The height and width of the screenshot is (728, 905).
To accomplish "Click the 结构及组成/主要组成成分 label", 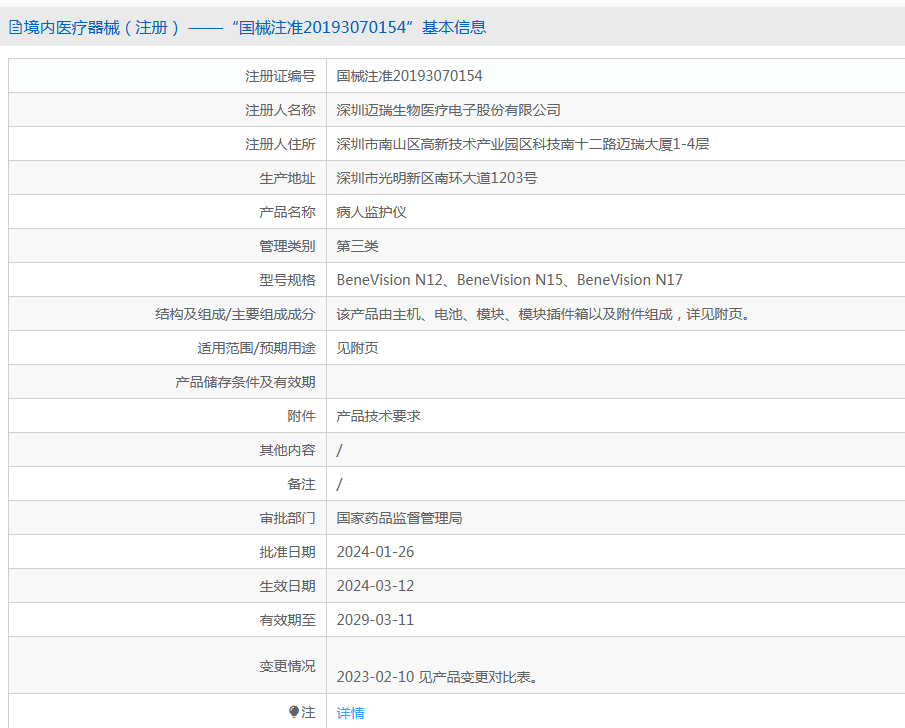I will point(235,314).
